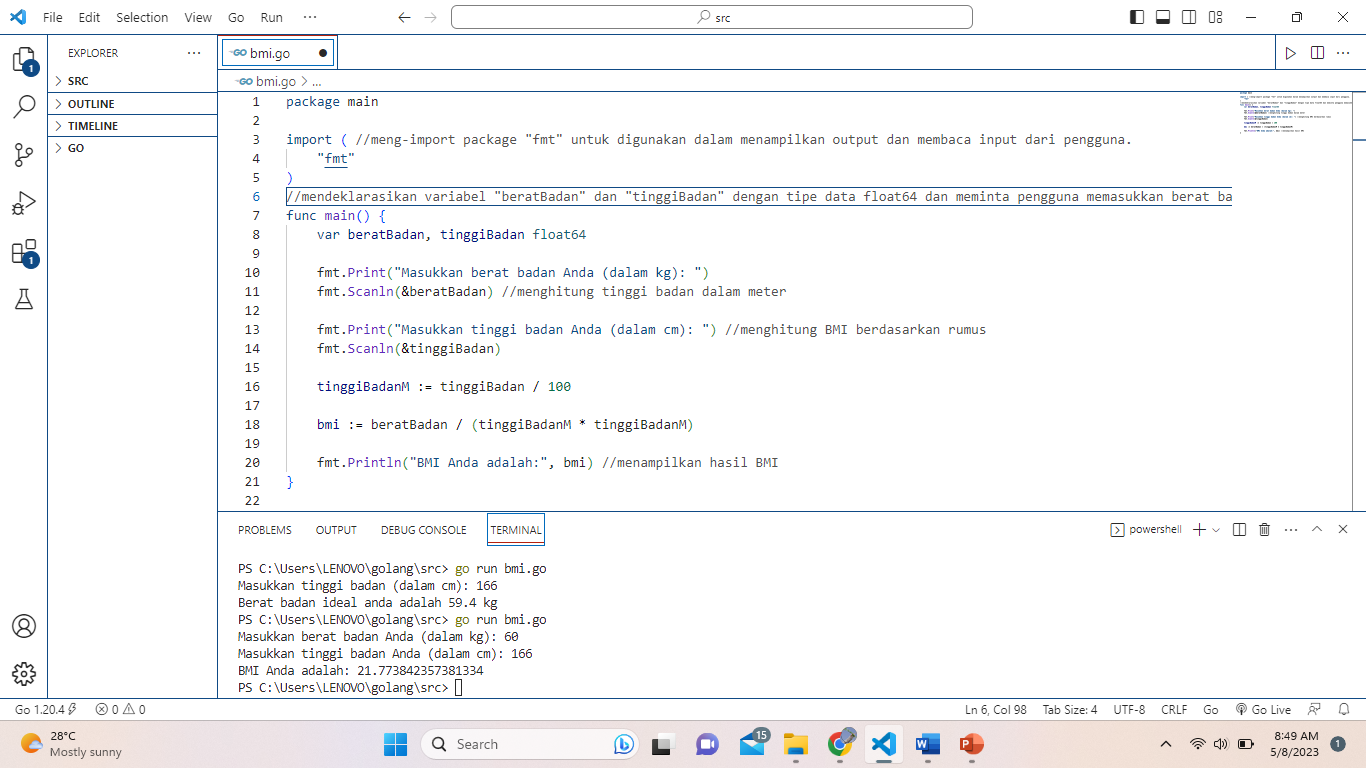Screen dimensions: 1366x768
Task: Maximize the panel with up chevron
Action: pos(1317,530)
